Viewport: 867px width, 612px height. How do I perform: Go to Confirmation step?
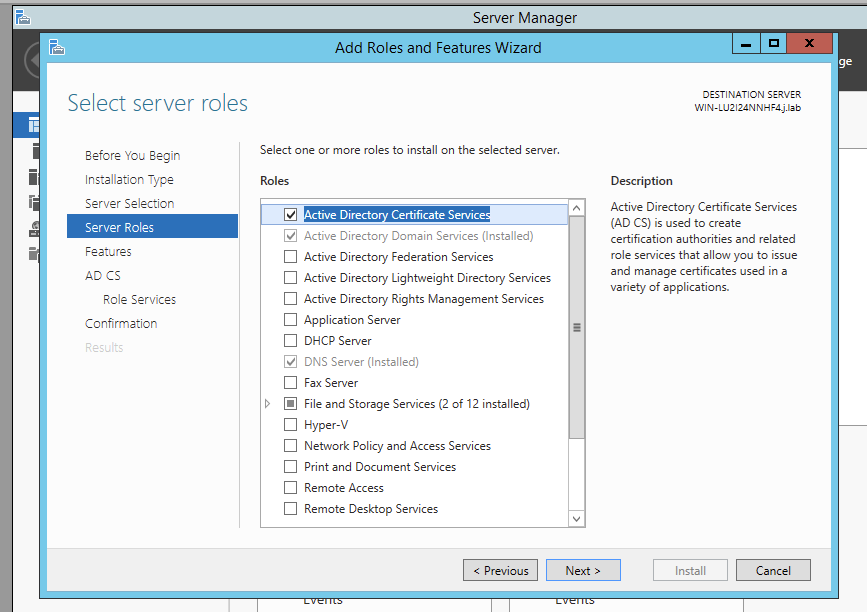[121, 323]
